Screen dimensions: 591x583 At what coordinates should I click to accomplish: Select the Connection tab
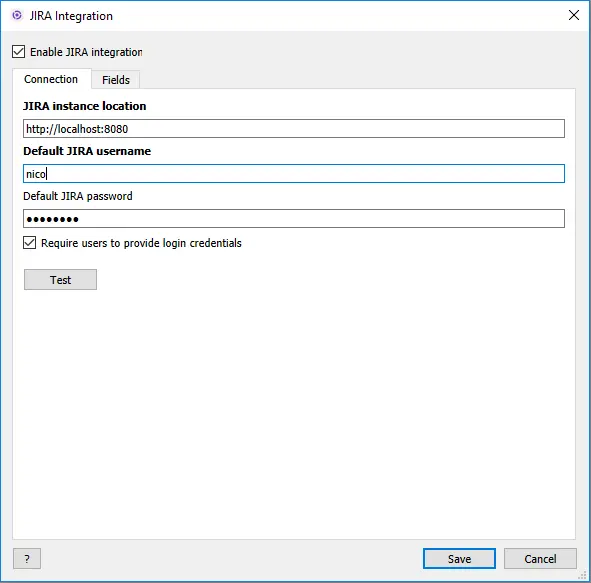pyautogui.click(x=51, y=79)
